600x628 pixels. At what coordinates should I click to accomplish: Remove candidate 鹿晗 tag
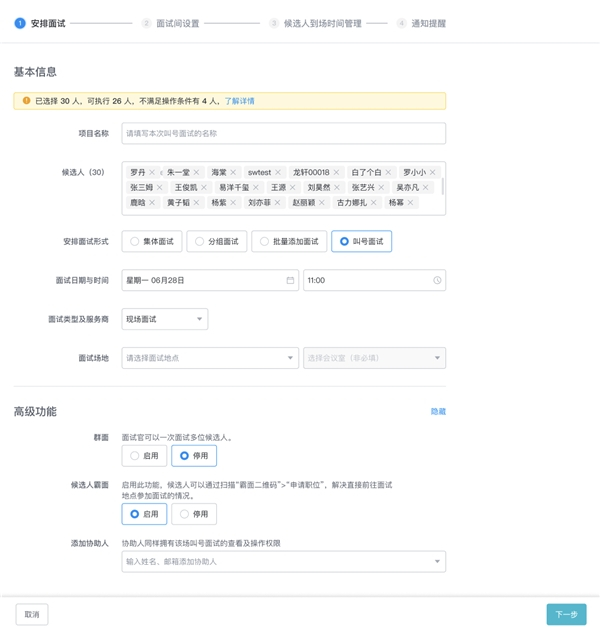coord(152,203)
